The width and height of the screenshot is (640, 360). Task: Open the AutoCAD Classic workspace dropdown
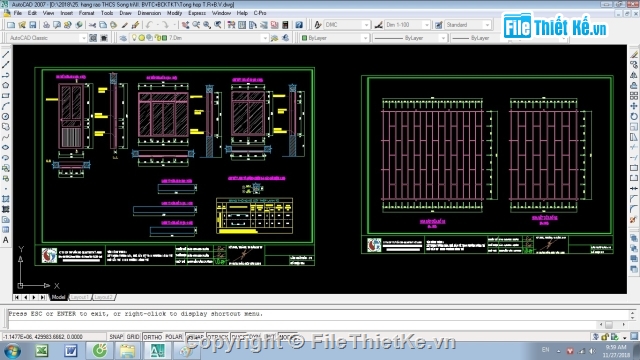(x=47, y=38)
